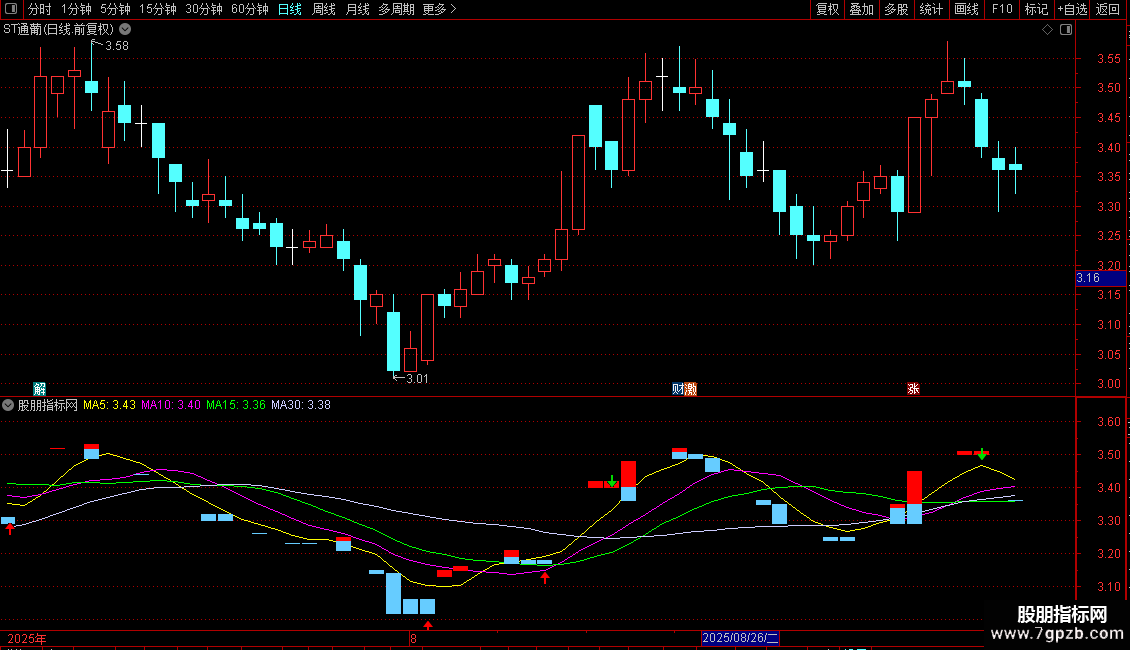Click the MA10: 3.40 label

tap(171, 405)
